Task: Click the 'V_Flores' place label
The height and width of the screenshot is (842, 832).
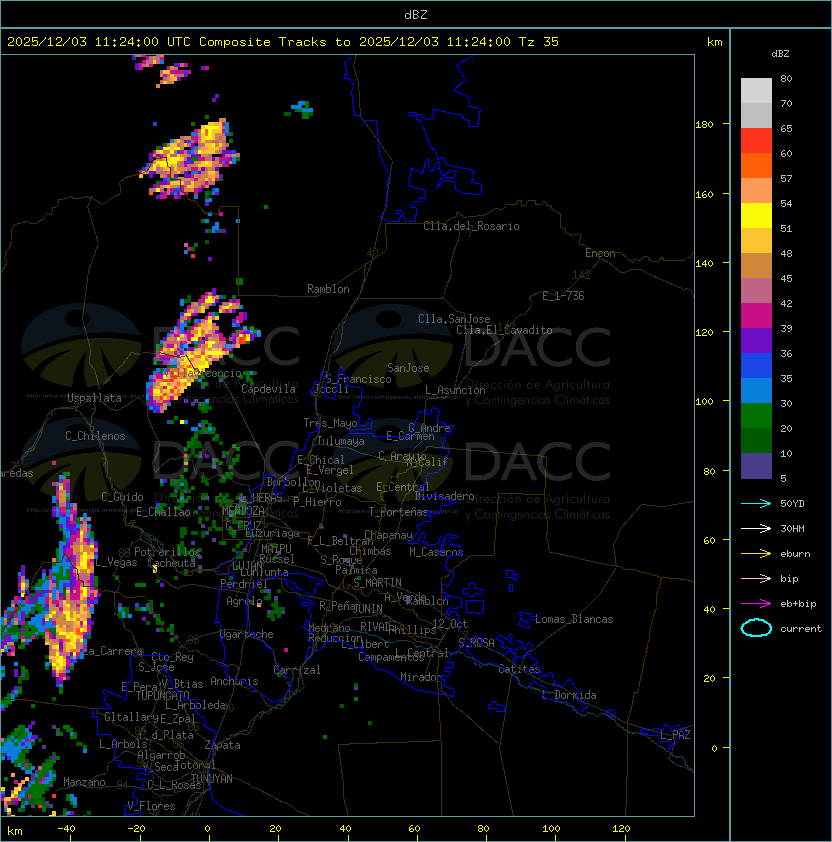Action: (x=151, y=806)
